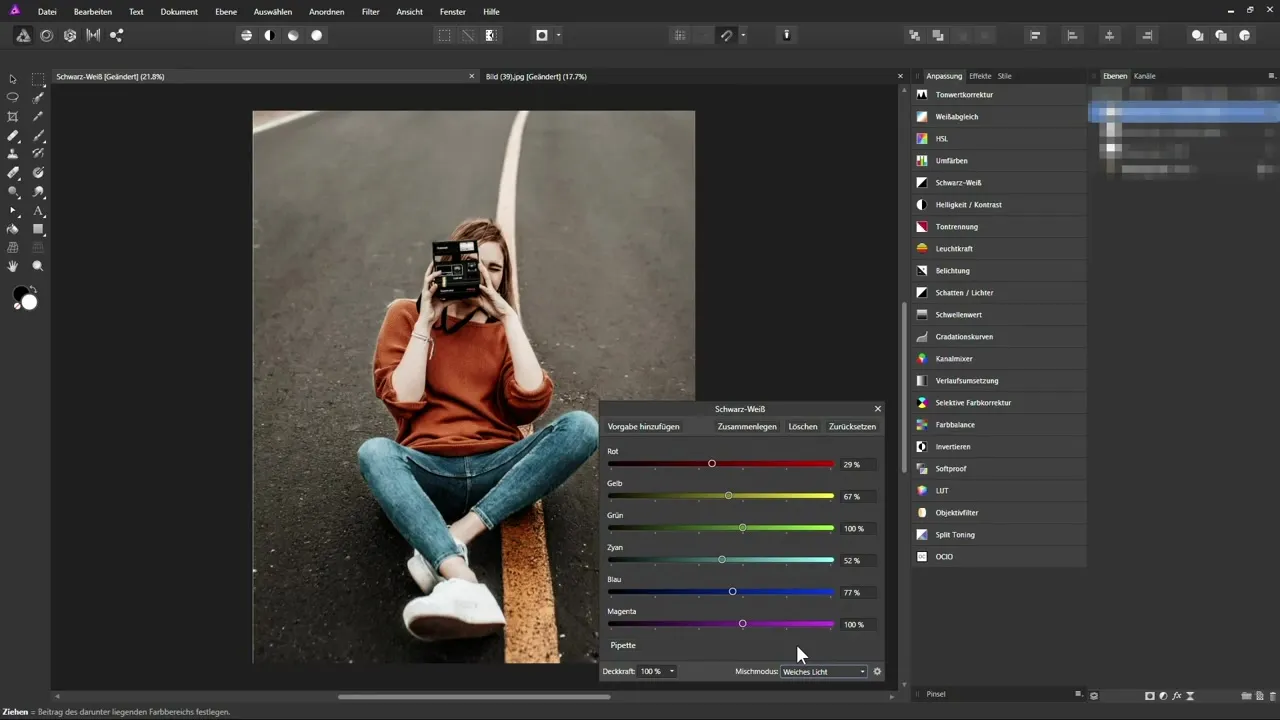The width and height of the screenshot is (1280, 720).
Task: Select the Zoom magnifier tool
Action: click(x=38, y=267)
